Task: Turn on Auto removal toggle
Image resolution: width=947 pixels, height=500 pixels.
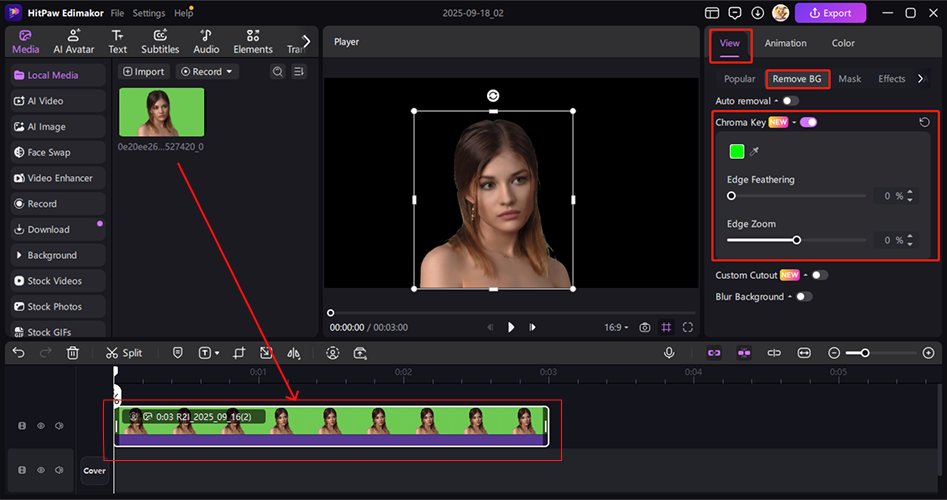Action: point(790,101)
